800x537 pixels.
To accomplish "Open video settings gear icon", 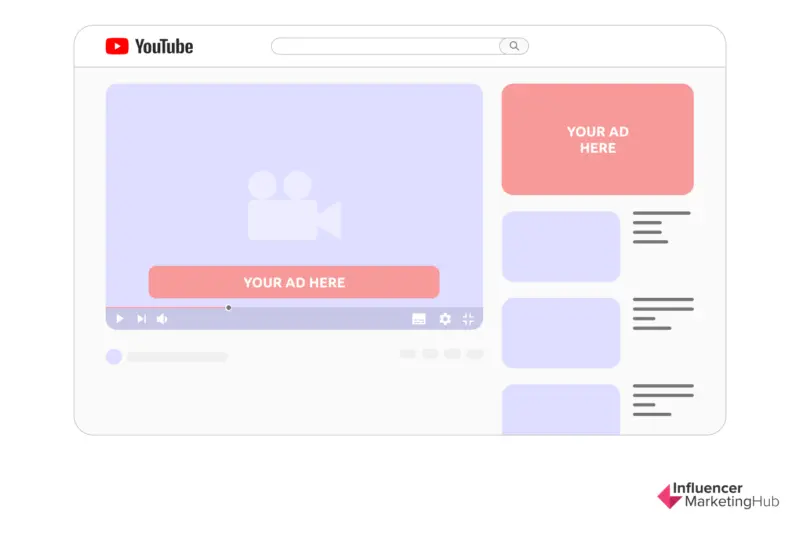I will point(445,319).
